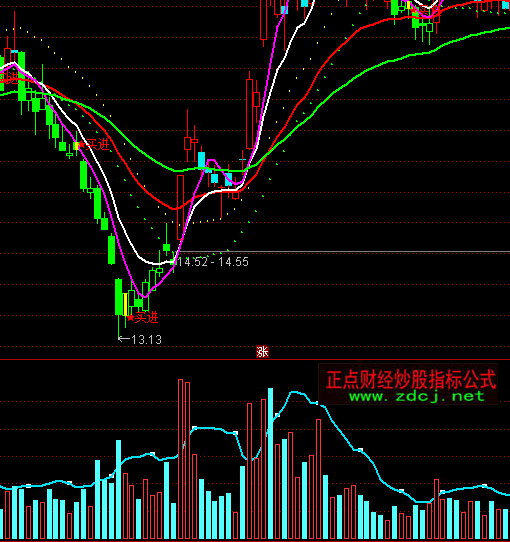The image size is (510, 542).
Task: Select the upper 买进 buy signal text
Action: (x=98, y=144)
